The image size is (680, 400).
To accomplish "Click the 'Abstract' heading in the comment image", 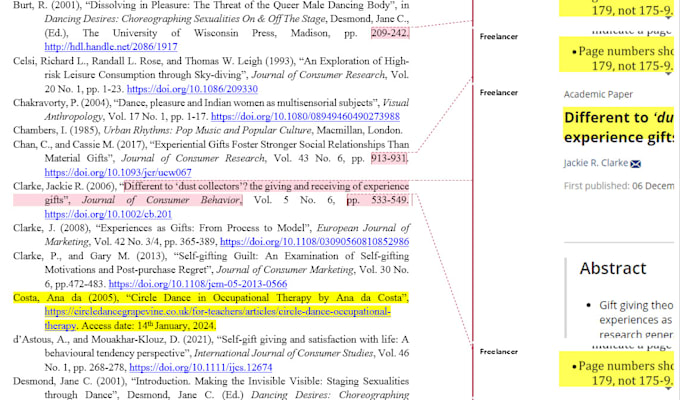I will tap(613, 268).
